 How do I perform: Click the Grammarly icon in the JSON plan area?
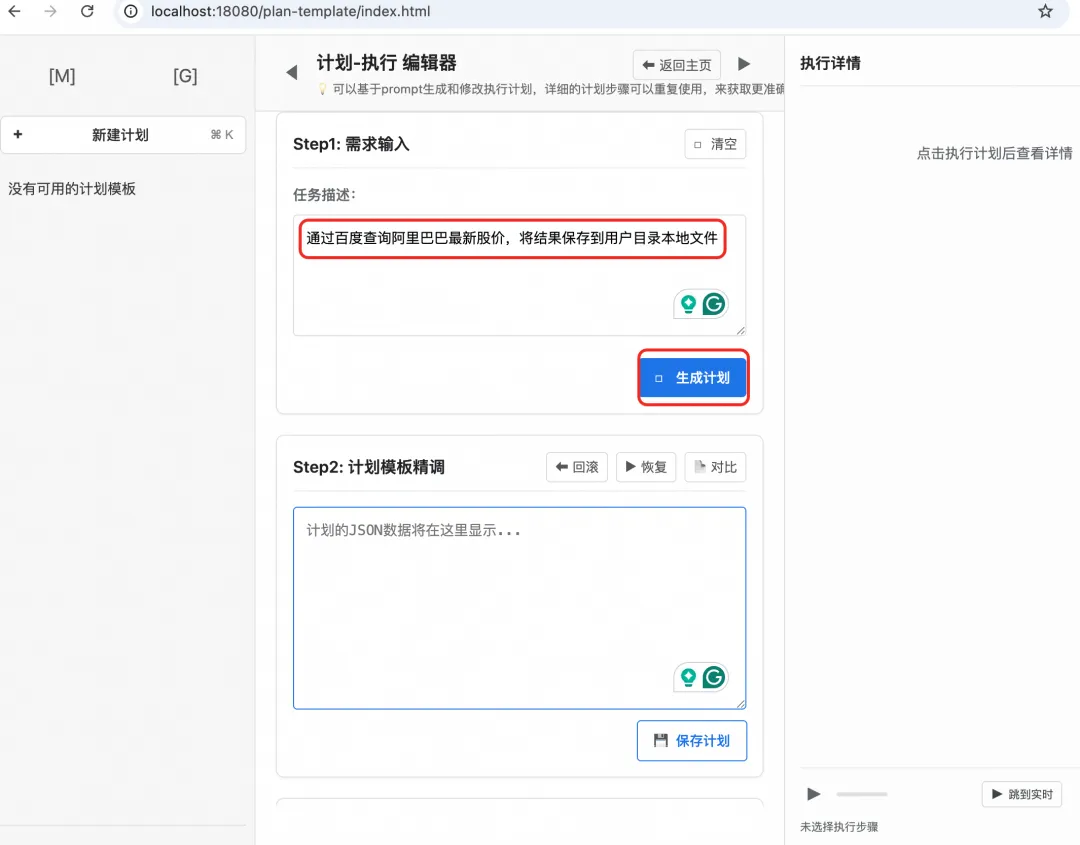click(714, 677)
